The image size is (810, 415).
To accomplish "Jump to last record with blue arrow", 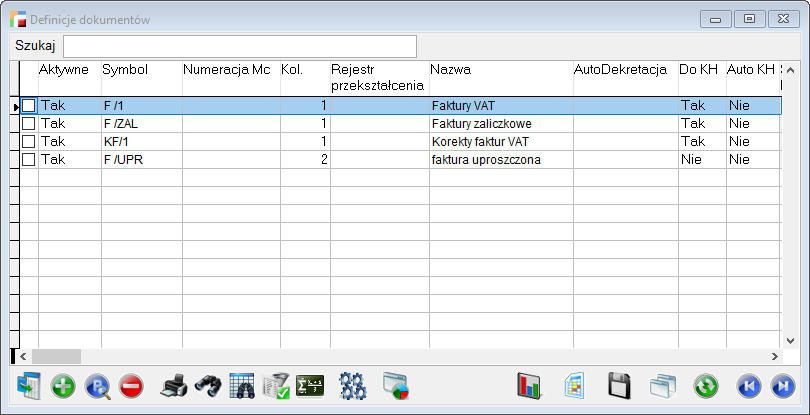I will coord(783,386).
